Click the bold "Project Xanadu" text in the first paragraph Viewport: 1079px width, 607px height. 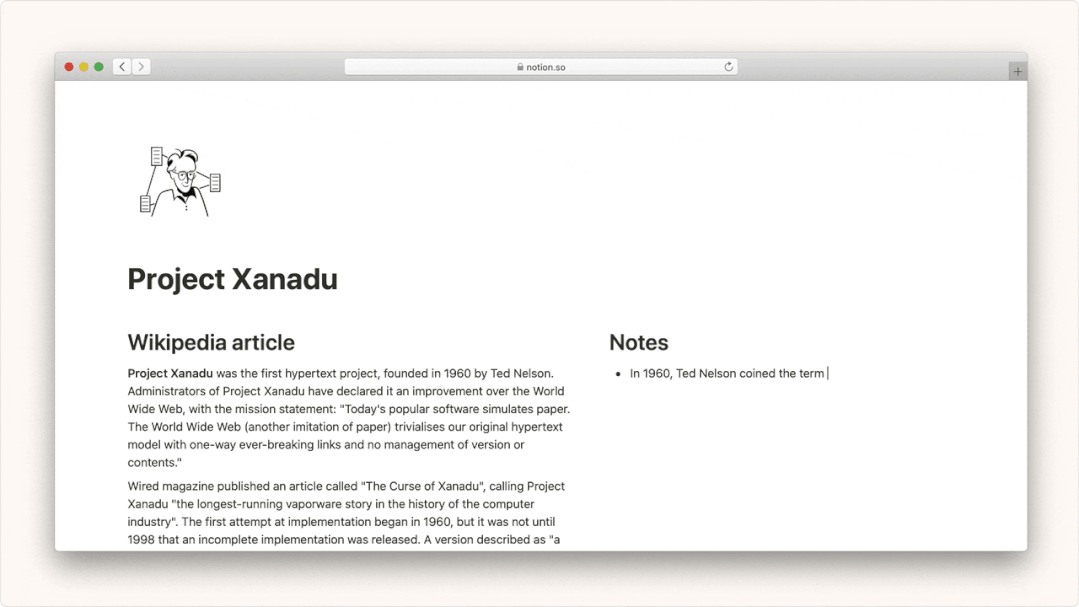[170, 373]
